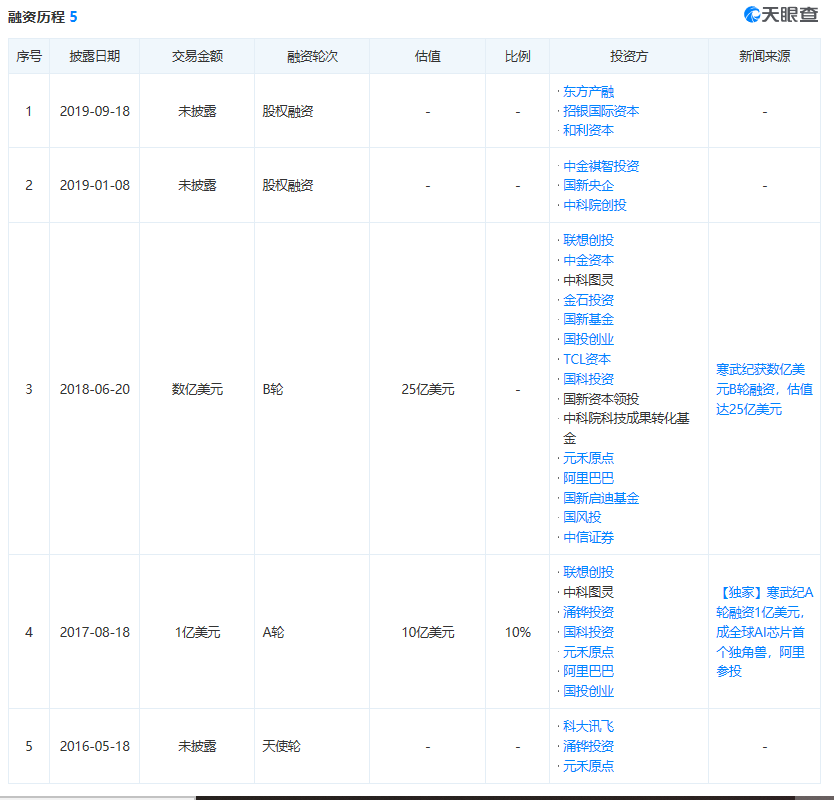834x800 pixels.
Task: Select the date 2016-05-18
Action: click(x=95, y=747)
